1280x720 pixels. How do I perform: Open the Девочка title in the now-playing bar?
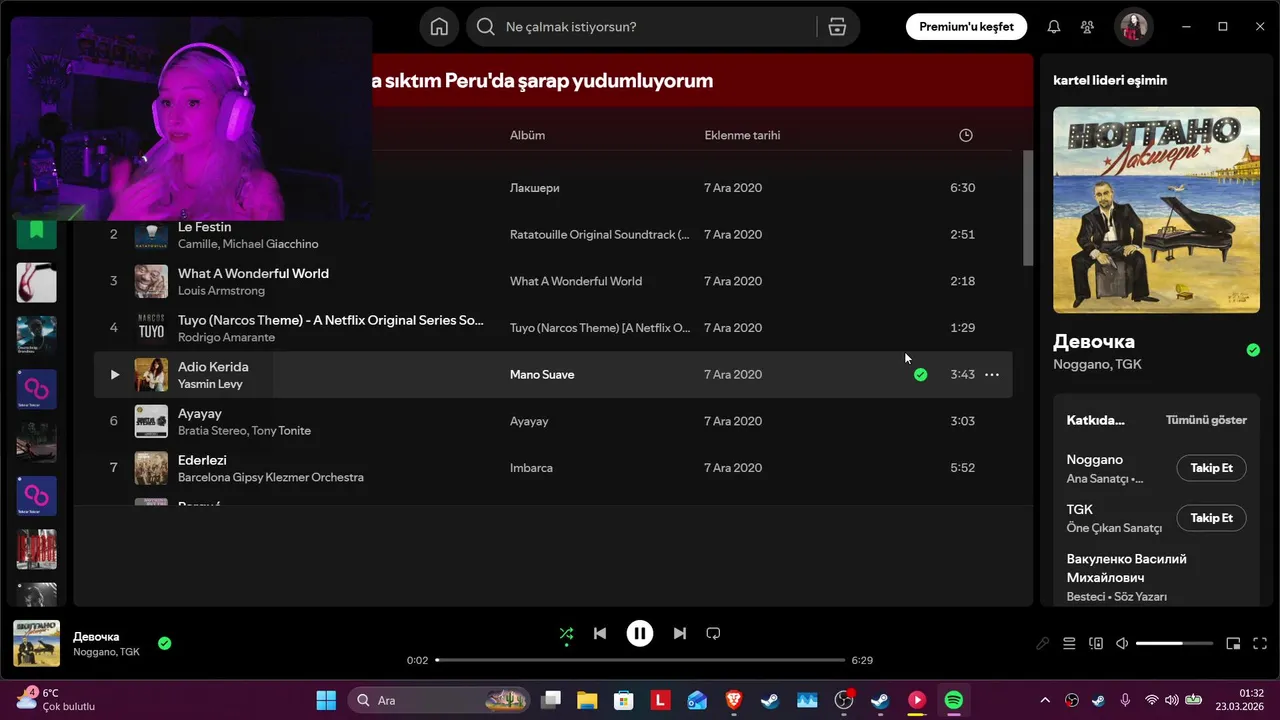click(96, 637)
